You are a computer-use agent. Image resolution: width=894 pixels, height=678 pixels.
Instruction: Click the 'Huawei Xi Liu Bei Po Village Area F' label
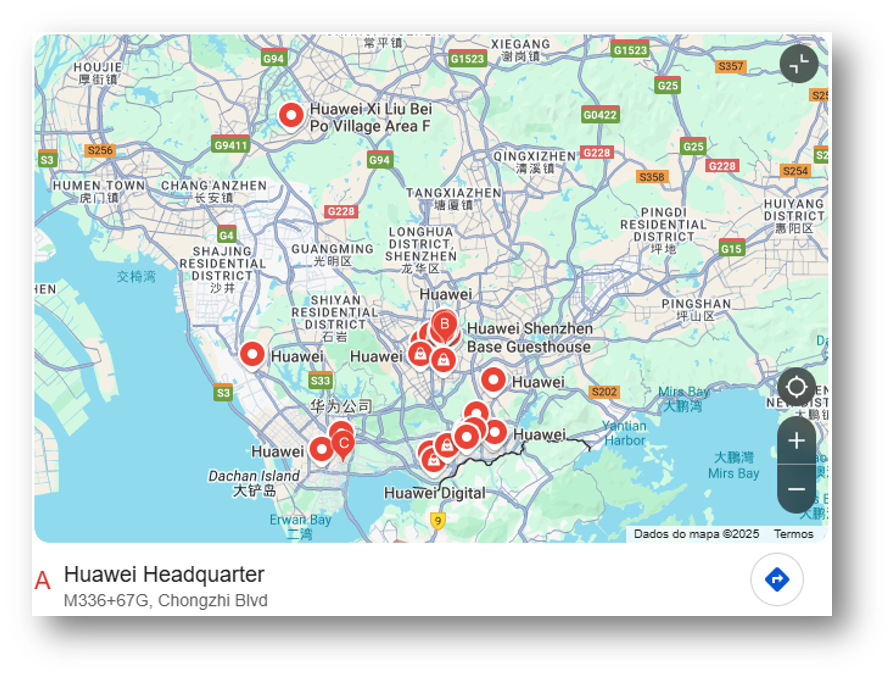click(x=371, y=117)
